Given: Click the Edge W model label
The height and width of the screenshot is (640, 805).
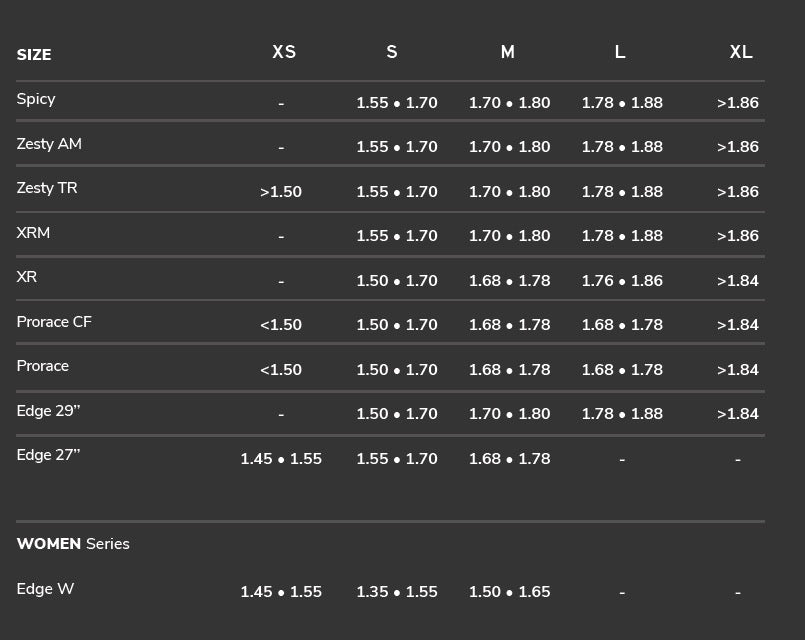Looking at the screenshot, I should [45, 589].
